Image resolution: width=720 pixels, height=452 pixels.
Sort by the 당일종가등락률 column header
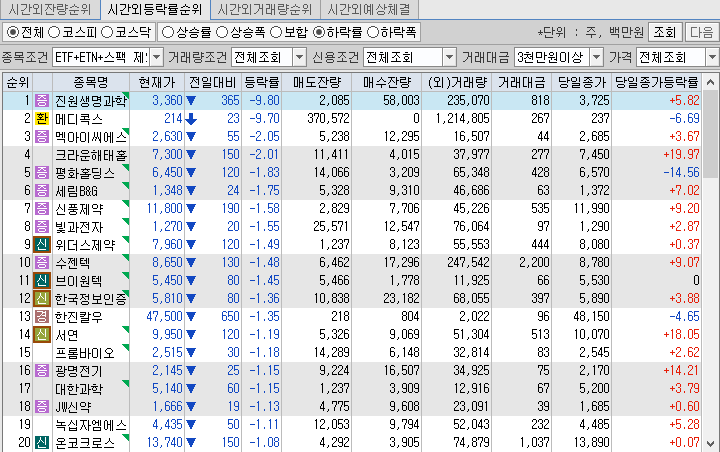pos(657,82)
